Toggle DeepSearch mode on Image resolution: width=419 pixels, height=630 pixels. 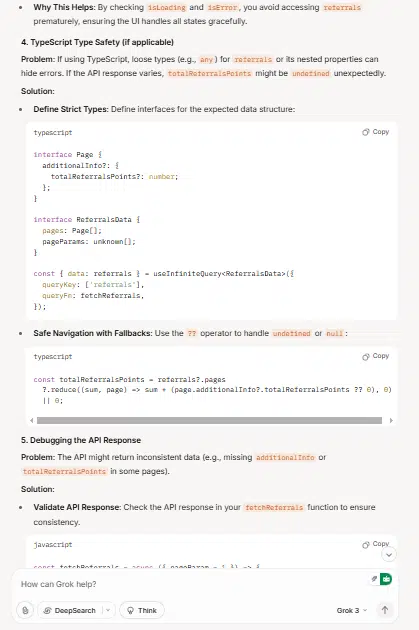(x=70, y=610)
